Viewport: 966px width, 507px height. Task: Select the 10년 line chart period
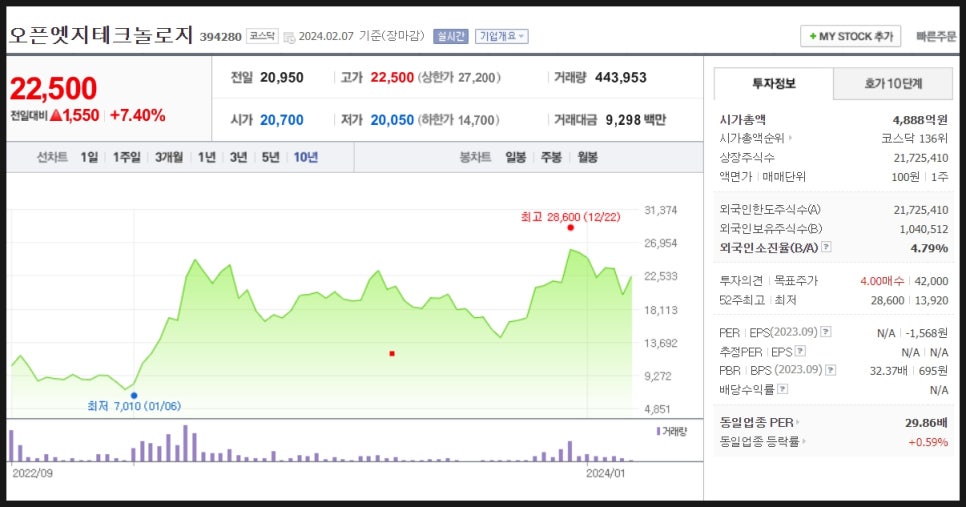[x=306, y=158]
